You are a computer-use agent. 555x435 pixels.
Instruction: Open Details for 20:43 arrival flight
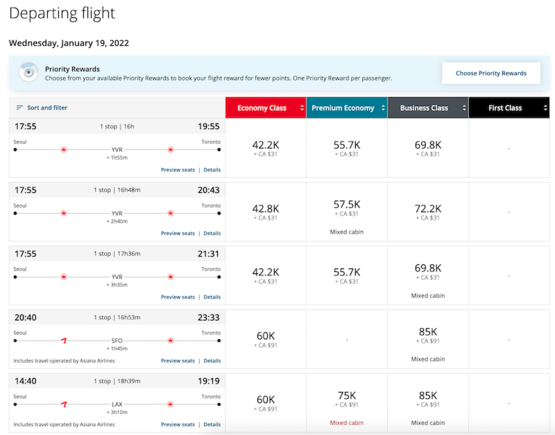[x=212, y=233]
